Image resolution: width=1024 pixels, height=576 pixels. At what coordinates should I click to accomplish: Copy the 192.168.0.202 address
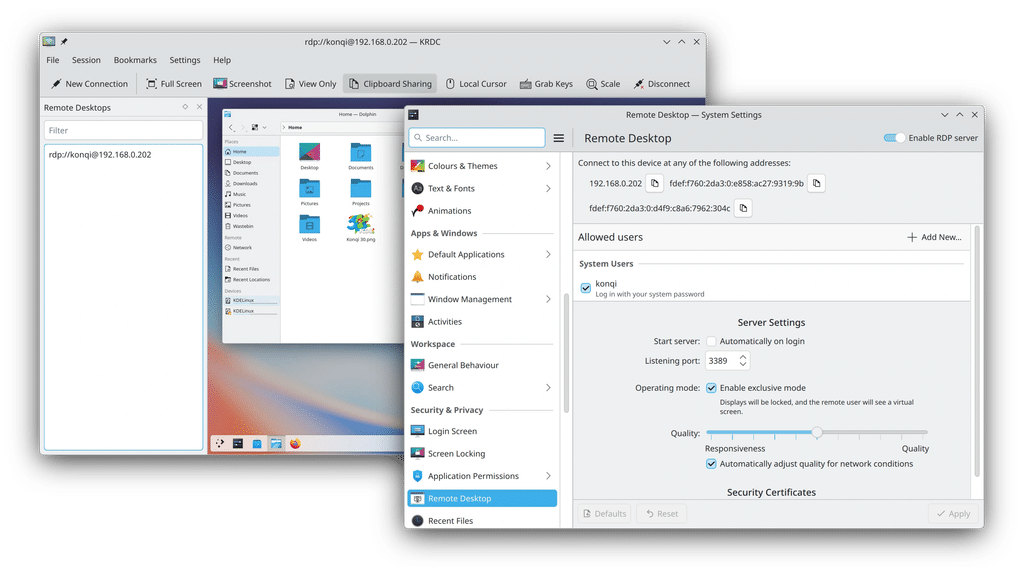654,184
